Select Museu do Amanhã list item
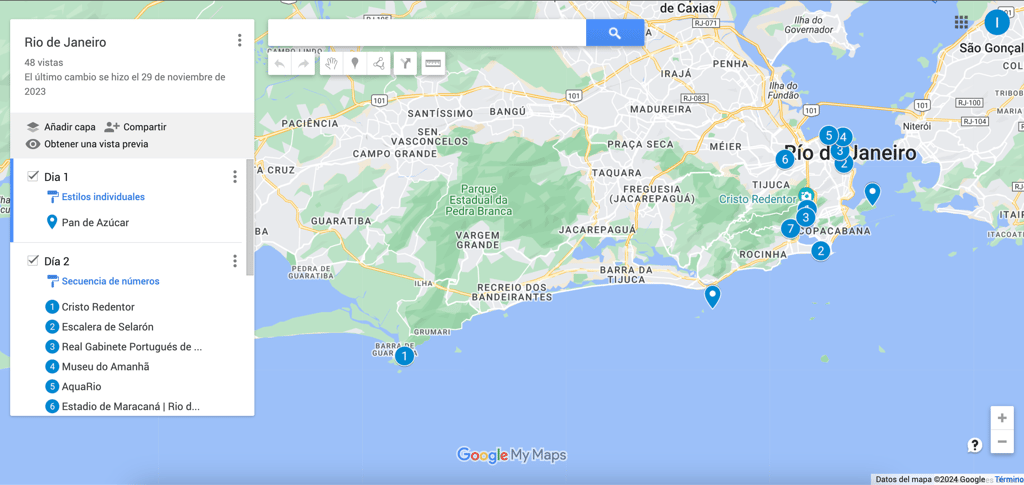1024x485 pixels. 105,366
